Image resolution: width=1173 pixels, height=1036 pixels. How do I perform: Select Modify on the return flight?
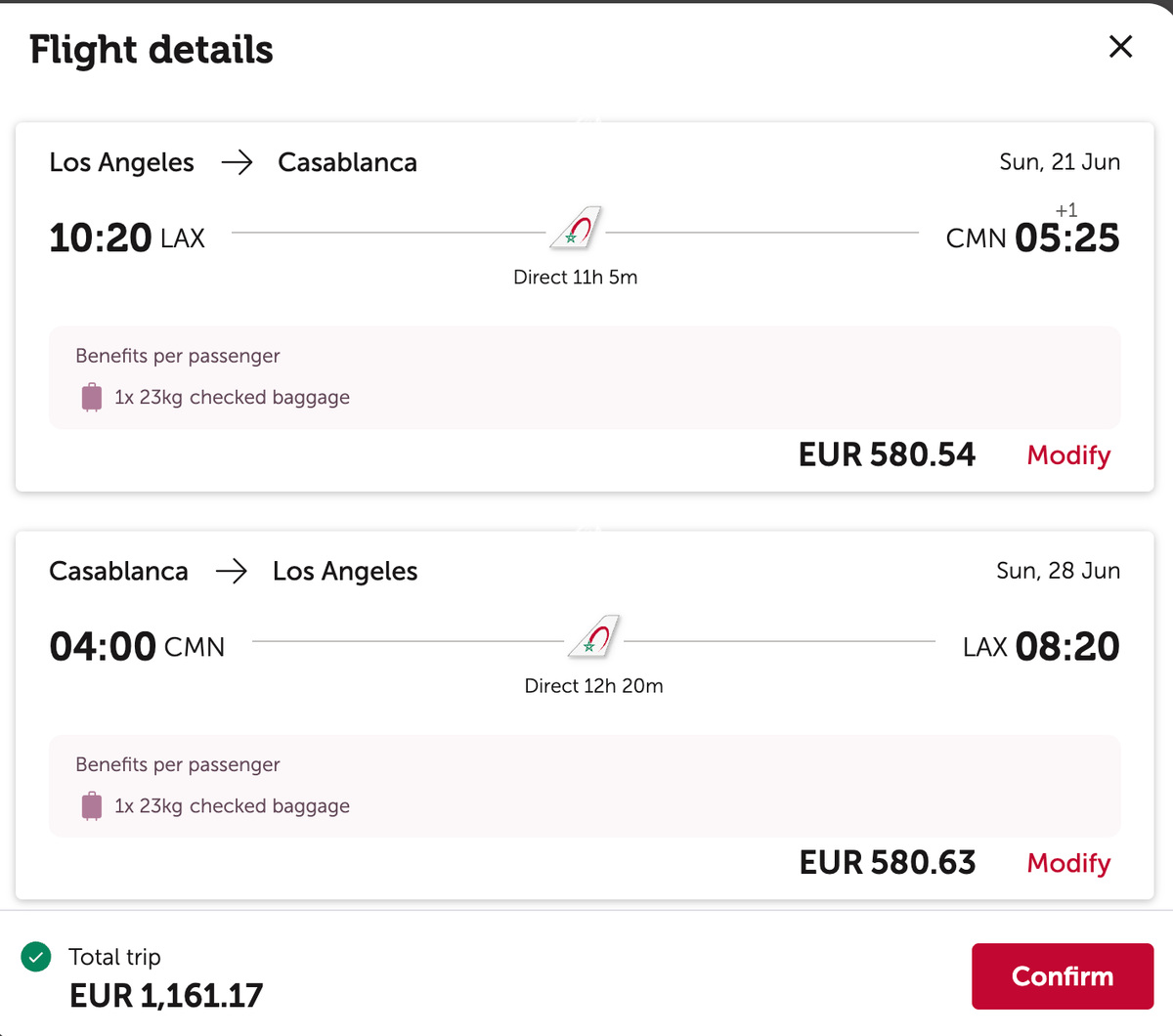(x=1067, y=863)
